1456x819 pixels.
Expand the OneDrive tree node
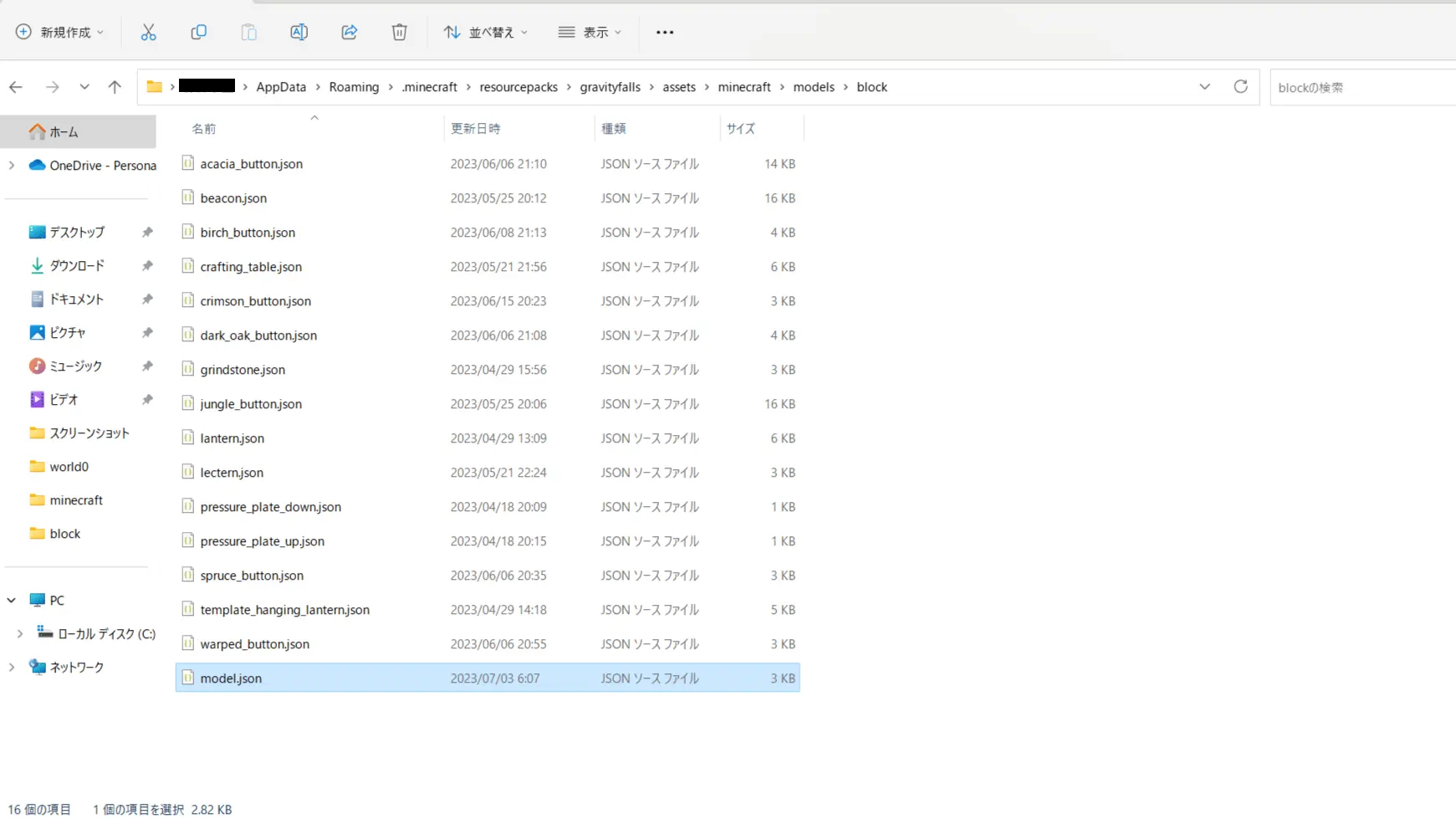point(12,165)
